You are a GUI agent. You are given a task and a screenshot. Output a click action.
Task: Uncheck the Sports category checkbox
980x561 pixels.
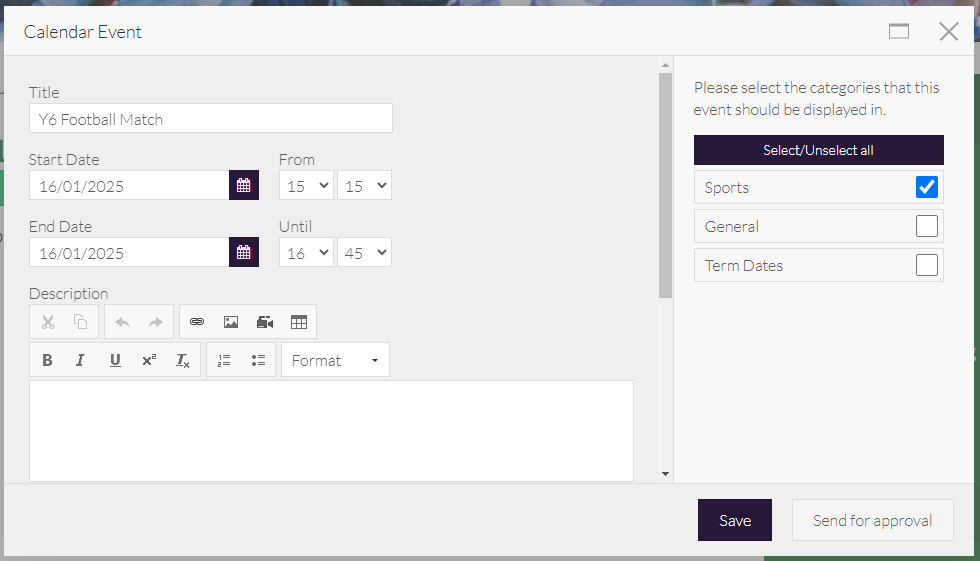click(926, 187)
